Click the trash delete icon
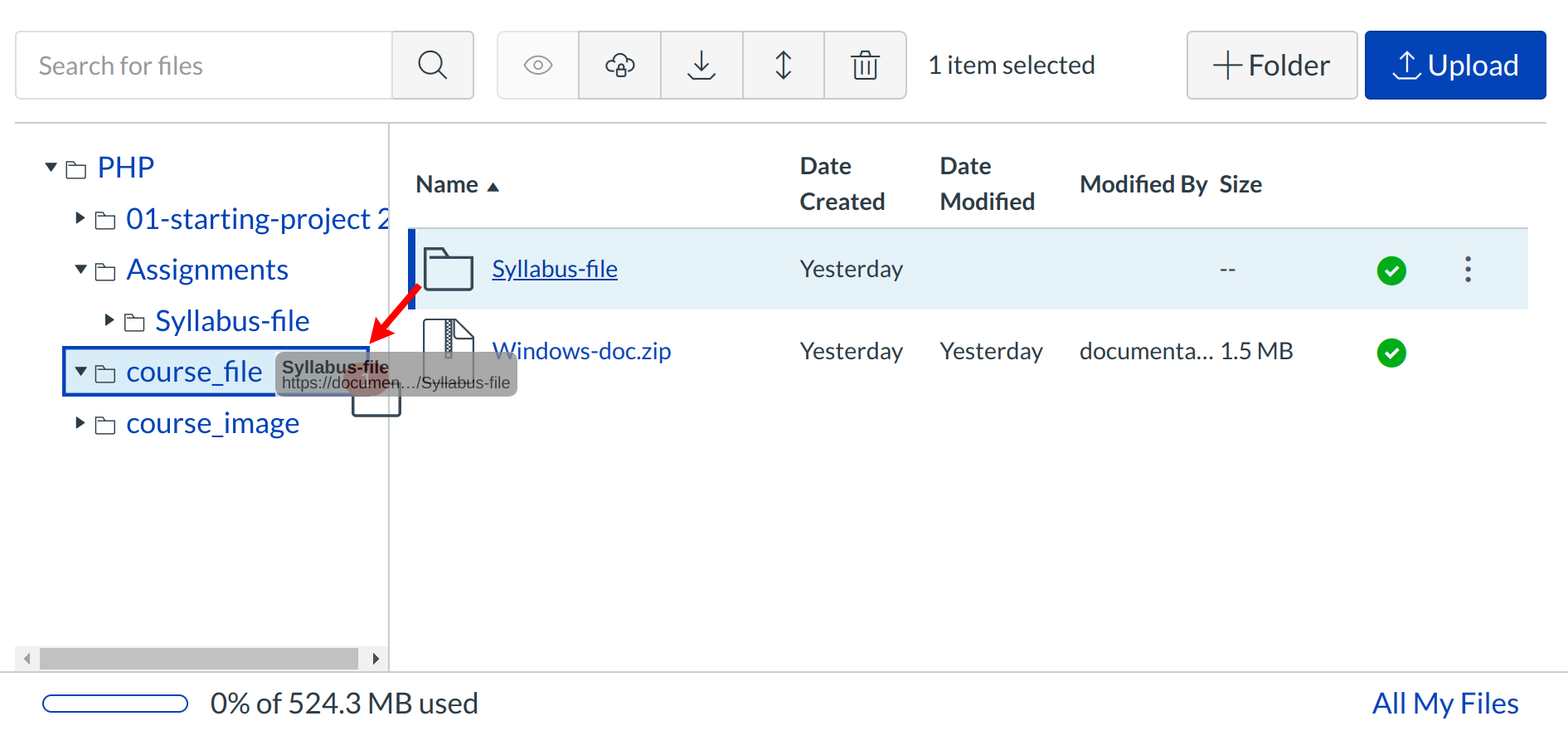The height and width of the screenshot is (755, 1568). coord(865,66)
